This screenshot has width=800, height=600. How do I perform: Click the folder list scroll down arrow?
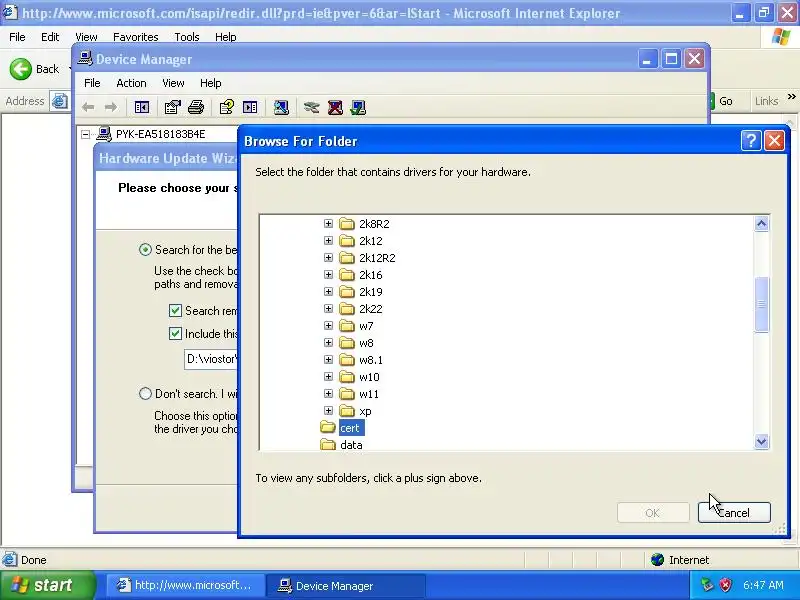click(x=761, y=441)
